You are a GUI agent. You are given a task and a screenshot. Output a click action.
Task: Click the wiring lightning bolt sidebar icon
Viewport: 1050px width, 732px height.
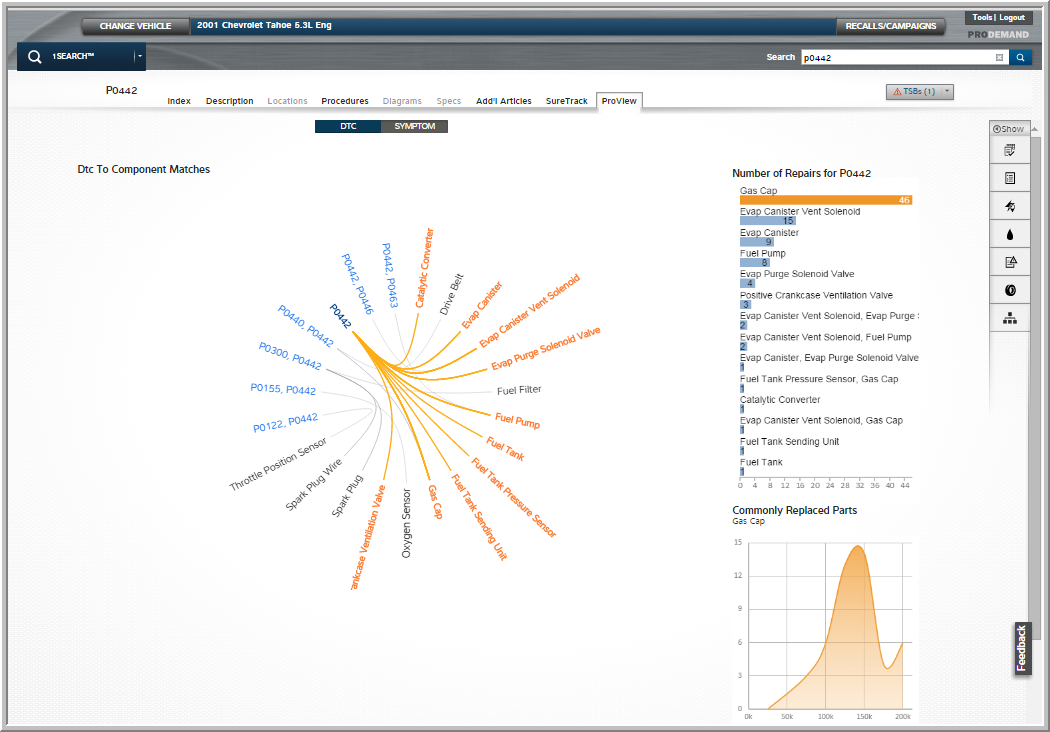[x=1010, y=206]
